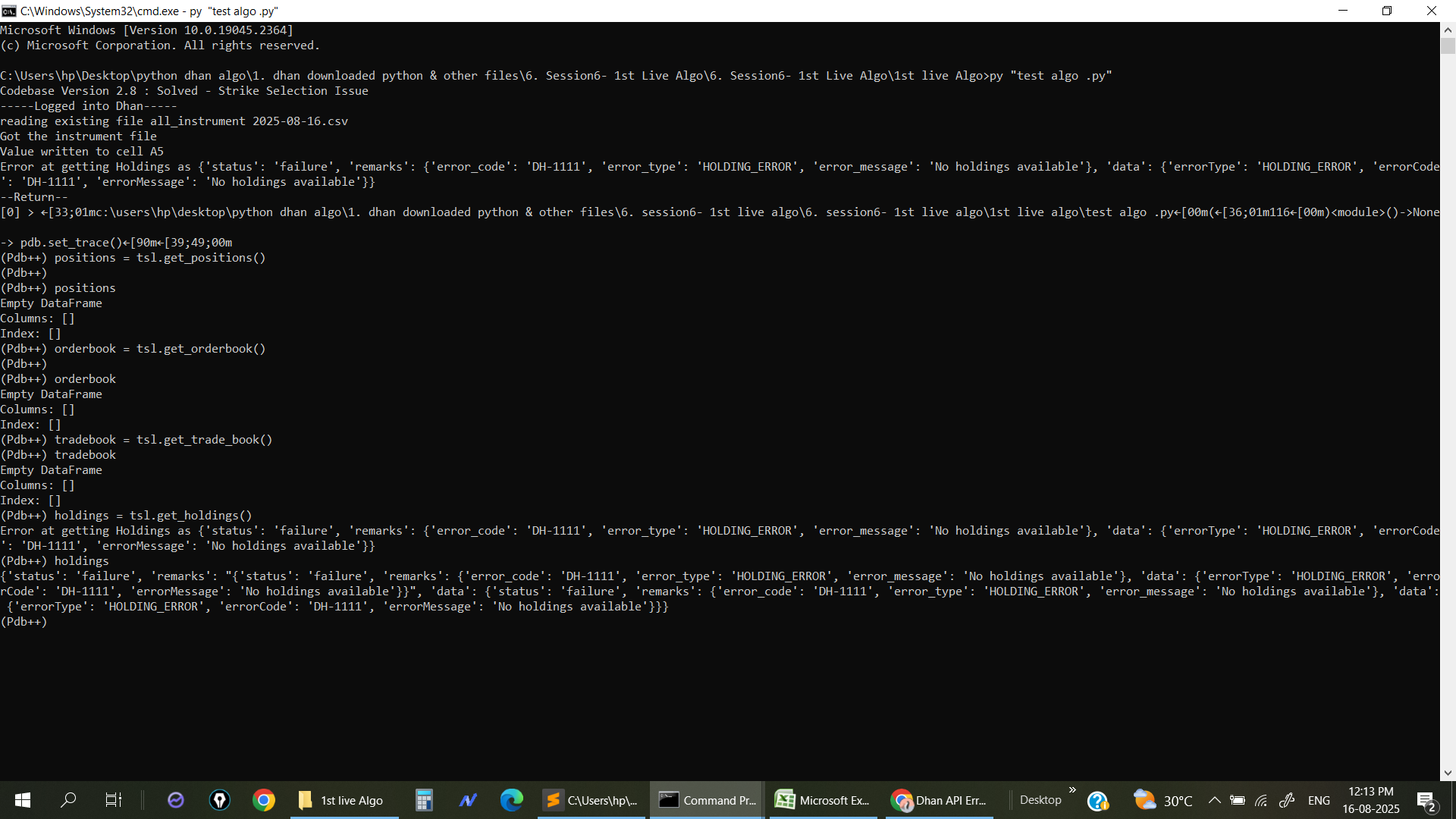Open the clock and date flyout
This screenshot has width=1456, height=819.
pos(1370,800)
